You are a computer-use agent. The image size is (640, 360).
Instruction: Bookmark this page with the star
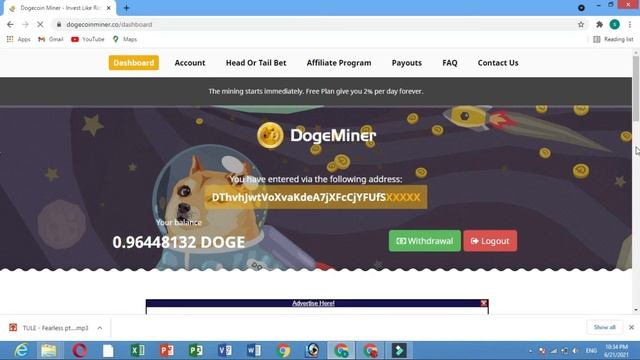coord(581,24)
